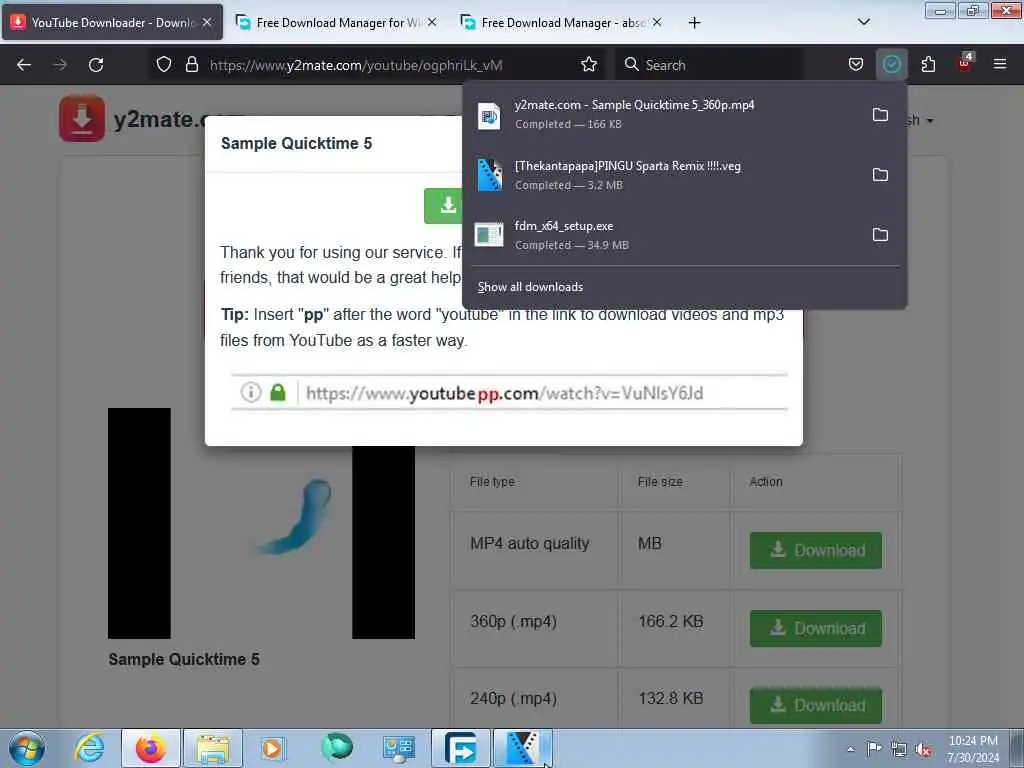Switch to Firefox in the taskbar
1024x768 pixels.
coord(151,748)
